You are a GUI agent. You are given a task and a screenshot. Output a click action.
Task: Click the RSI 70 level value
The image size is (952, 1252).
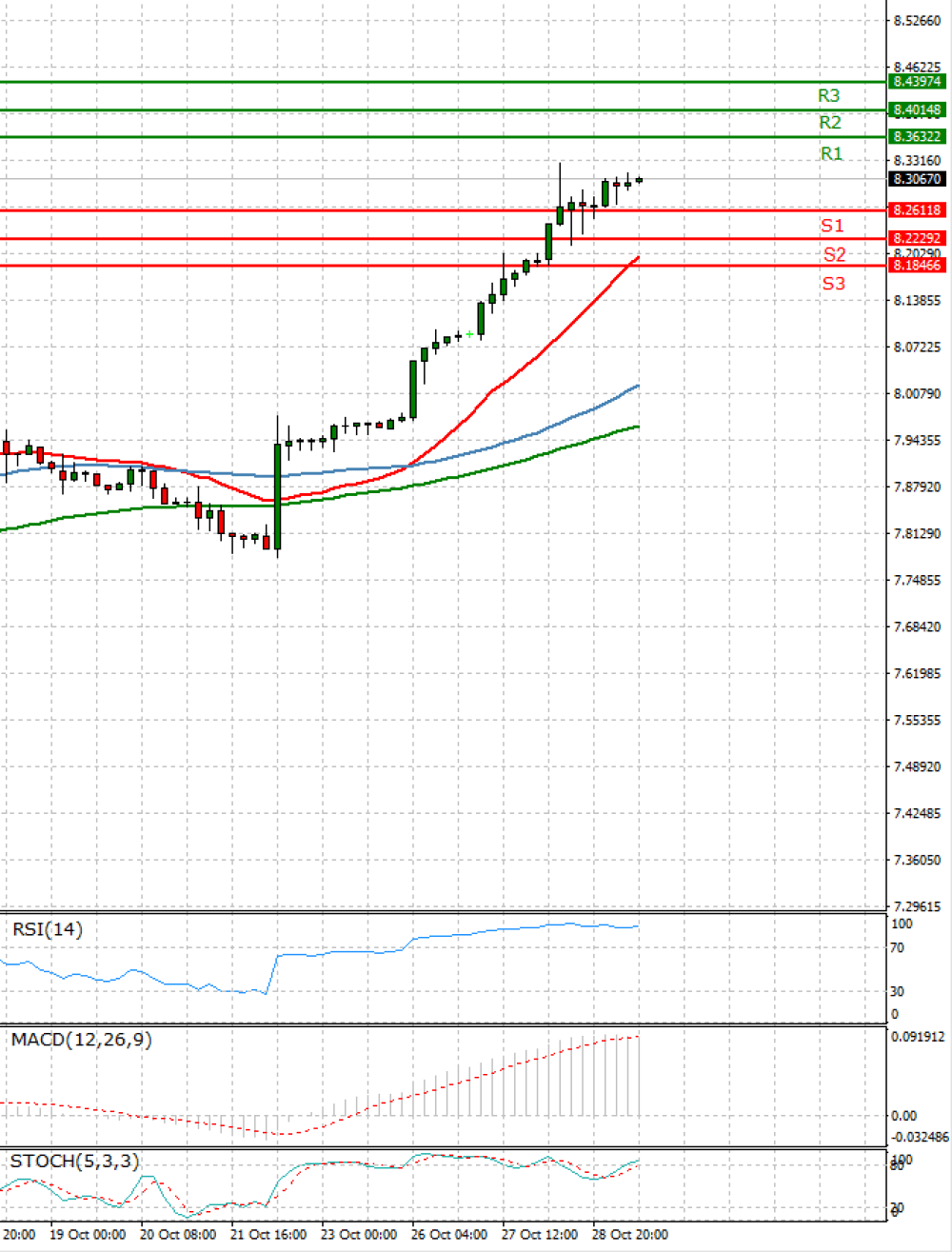[898, 947]
